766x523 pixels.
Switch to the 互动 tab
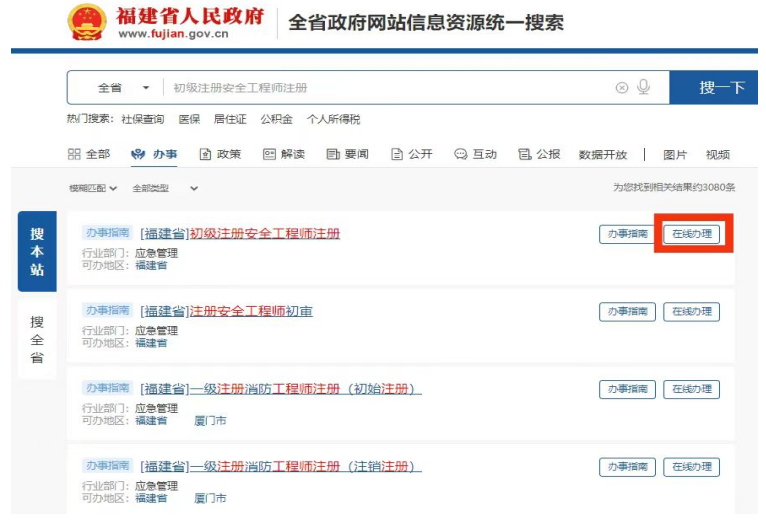[x=475, y=154]
